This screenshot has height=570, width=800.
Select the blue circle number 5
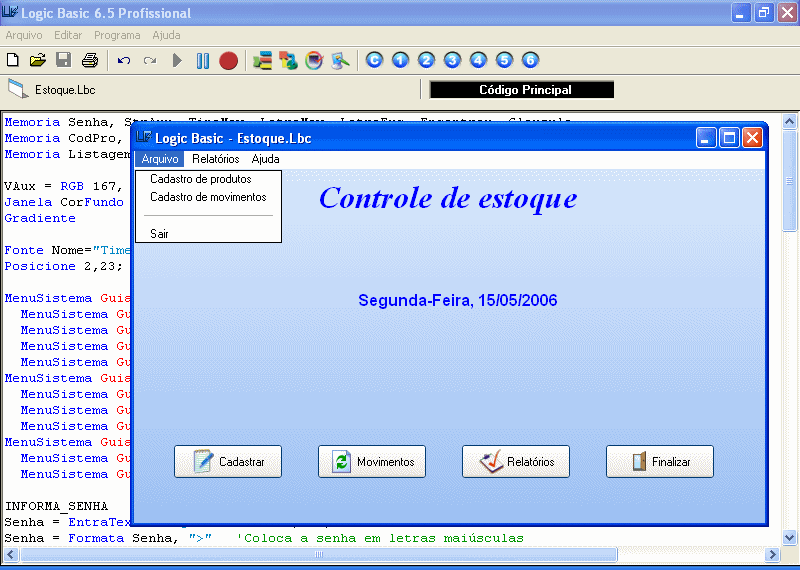pyautogui.click(x=504, y=60)
